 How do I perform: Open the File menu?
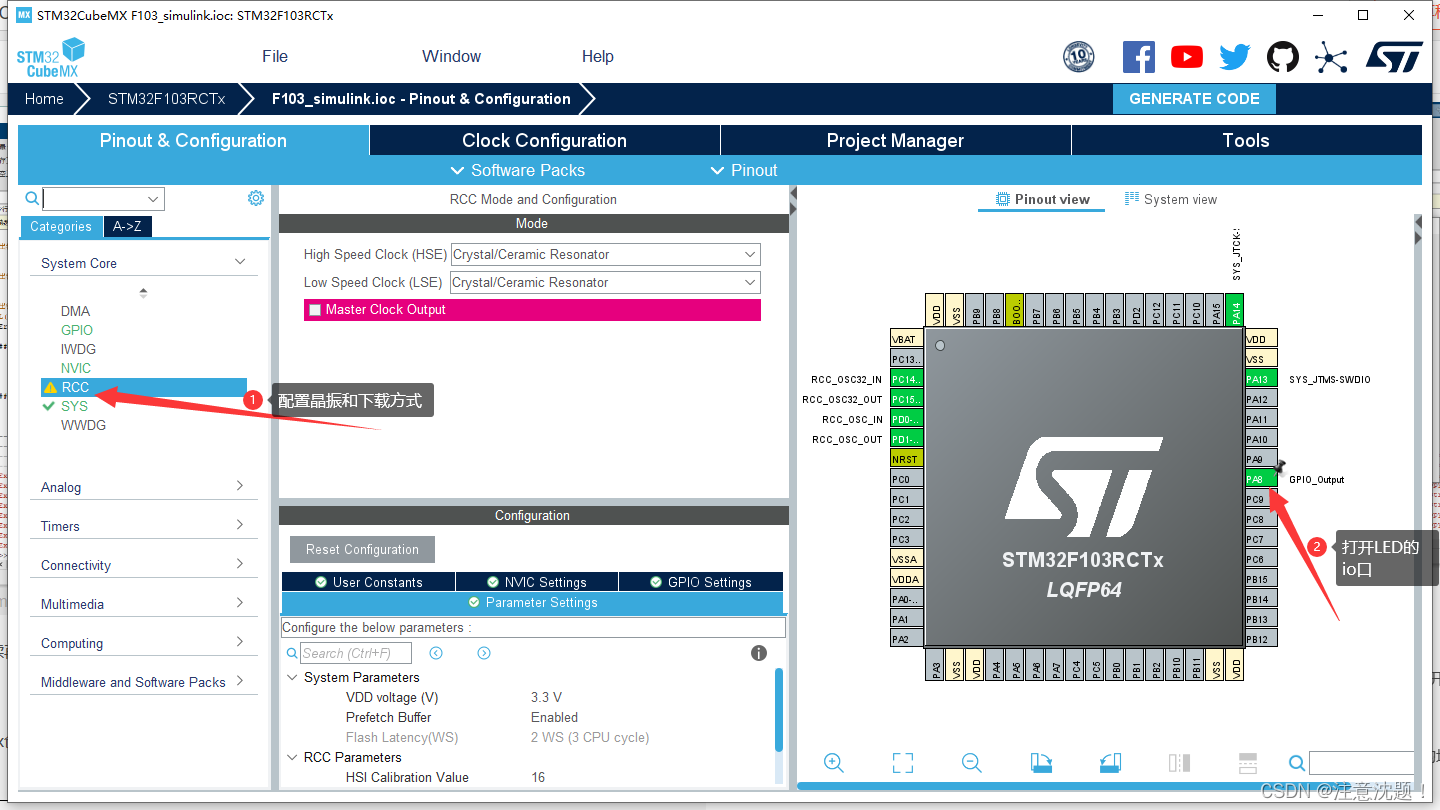point(275,56)
